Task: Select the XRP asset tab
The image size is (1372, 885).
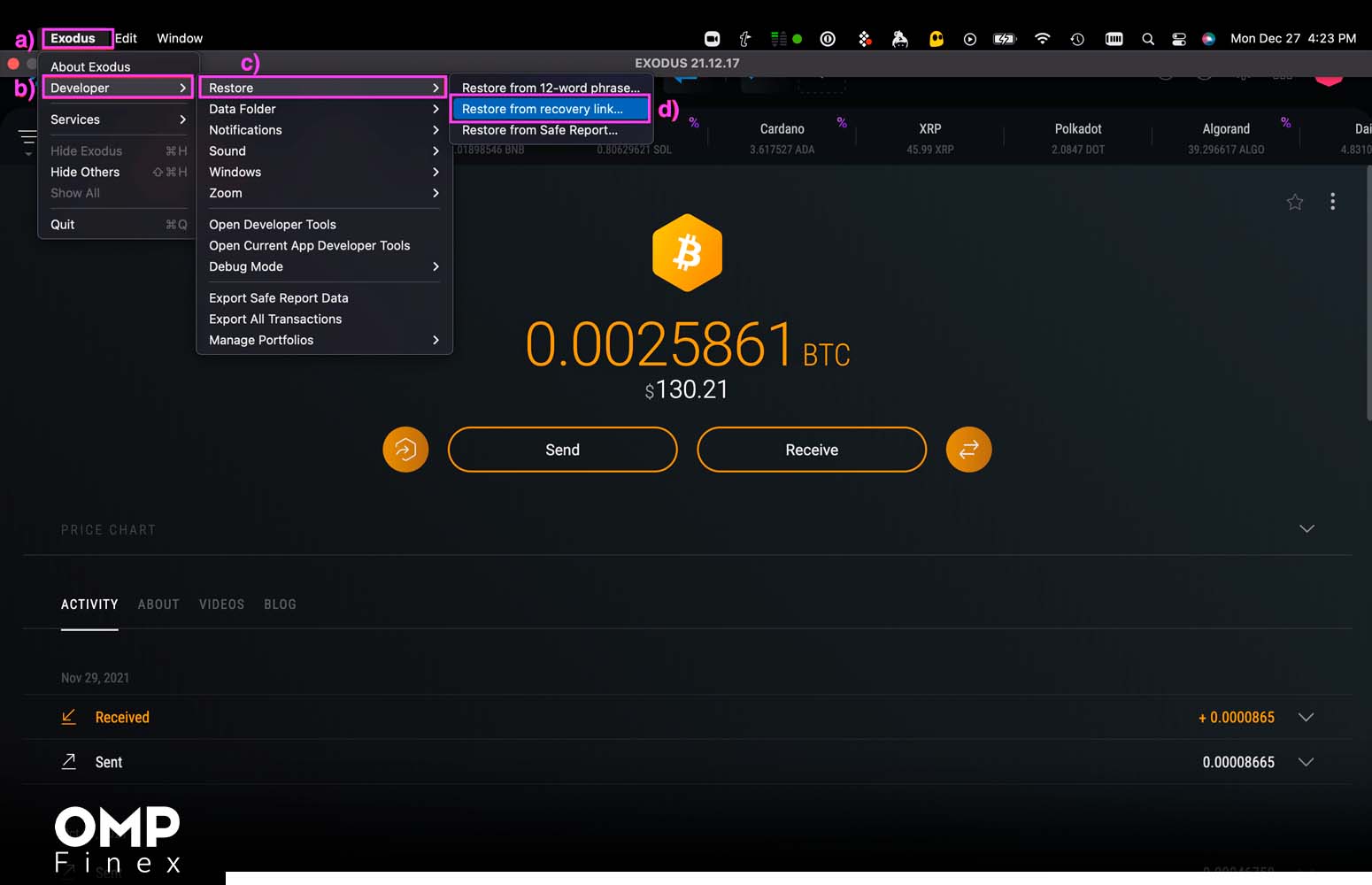Action: click(930, 138)
